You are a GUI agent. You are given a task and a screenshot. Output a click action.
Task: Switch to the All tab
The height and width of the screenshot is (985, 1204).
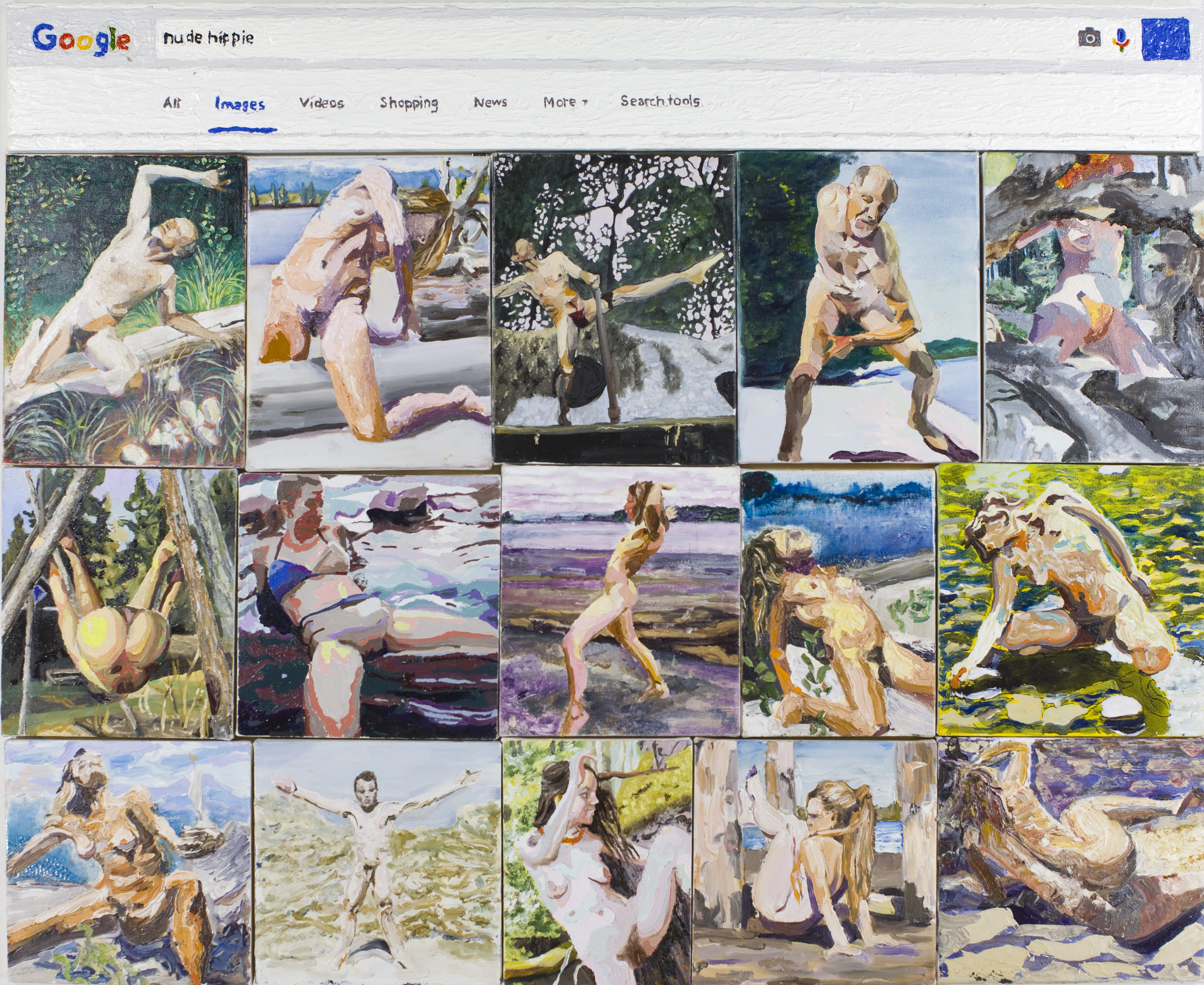tap(172, 103)
